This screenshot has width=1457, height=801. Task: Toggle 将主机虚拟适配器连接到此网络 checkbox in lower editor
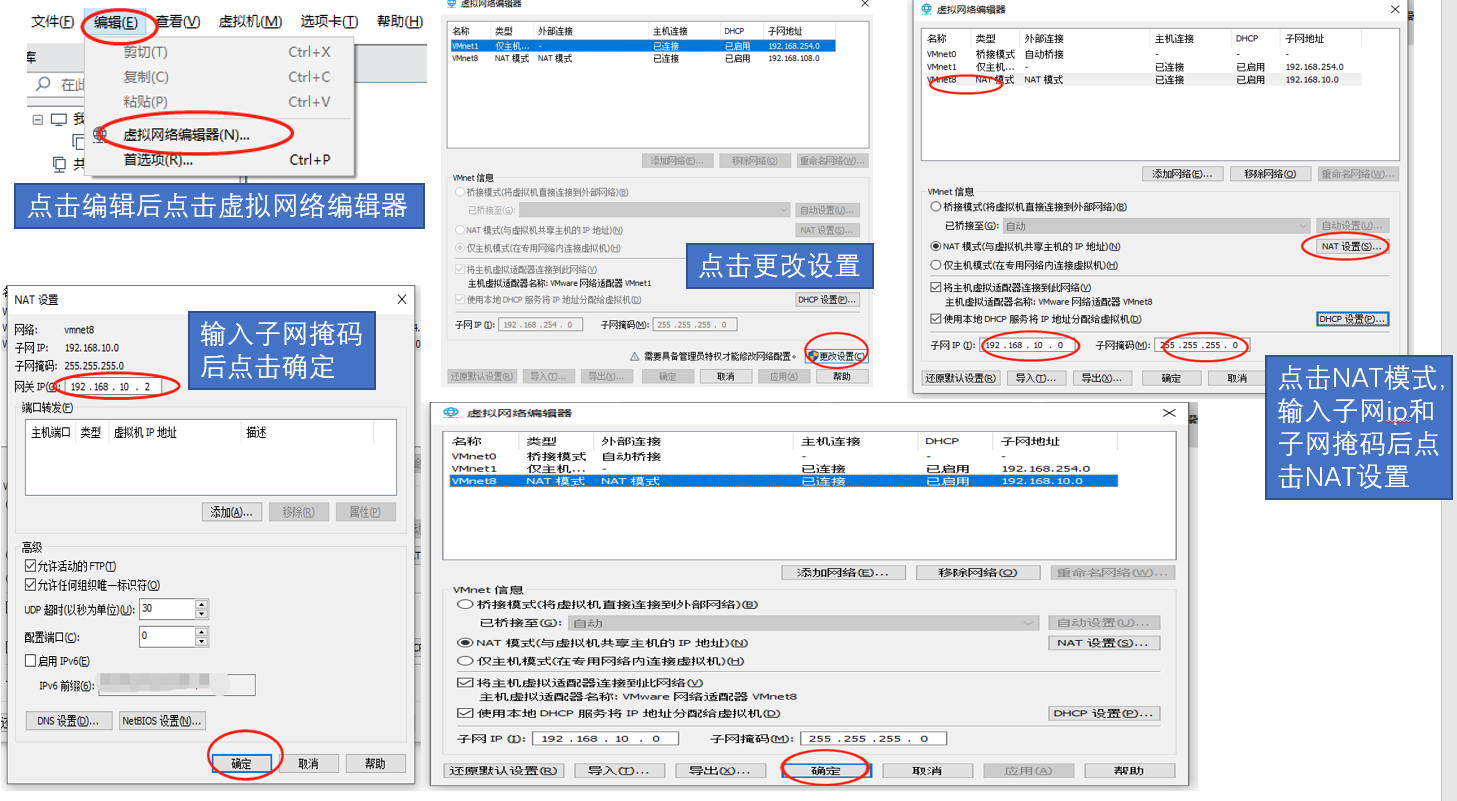pos(465,683)
